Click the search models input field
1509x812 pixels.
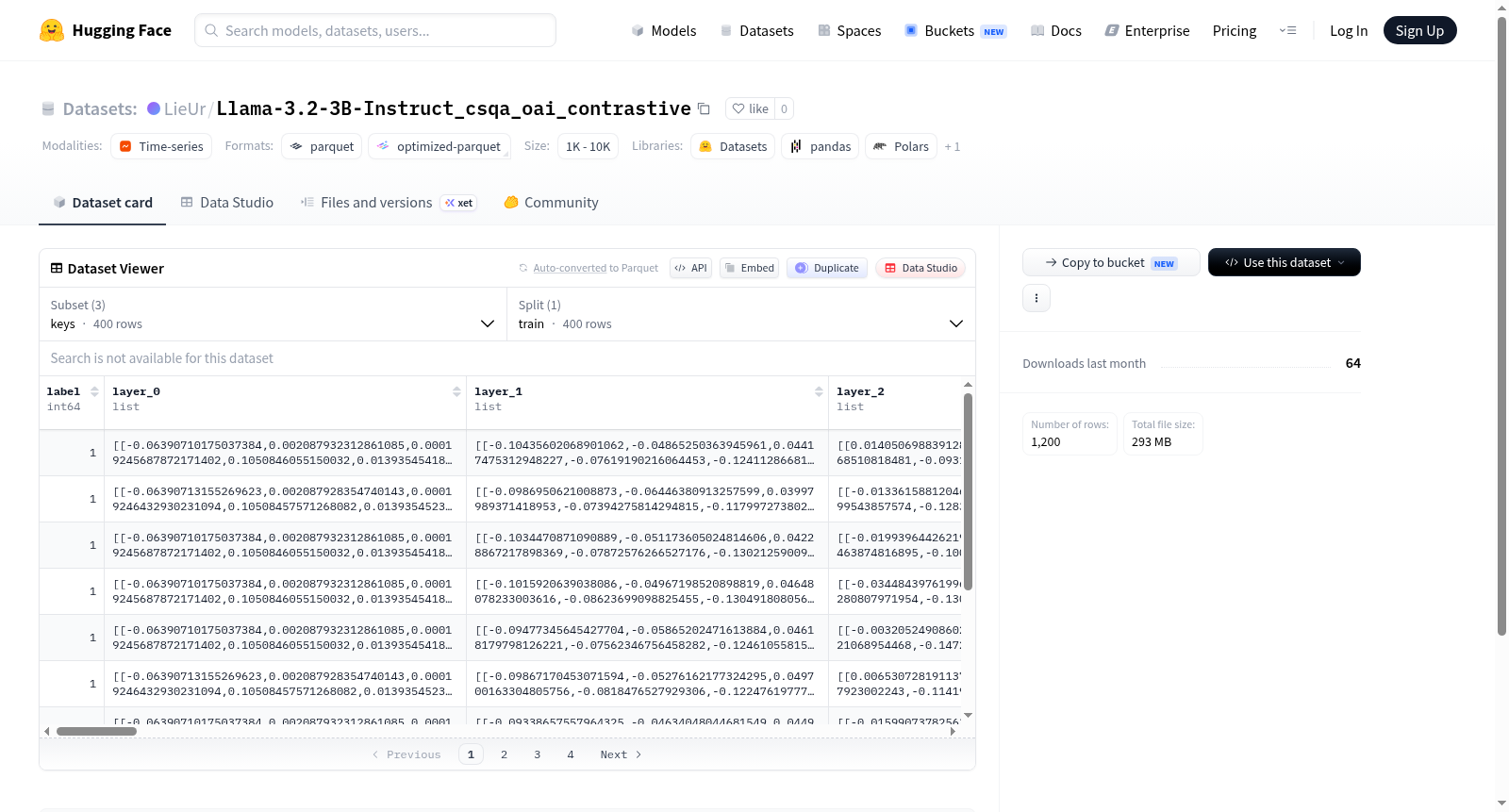click(x=375, y=30)
